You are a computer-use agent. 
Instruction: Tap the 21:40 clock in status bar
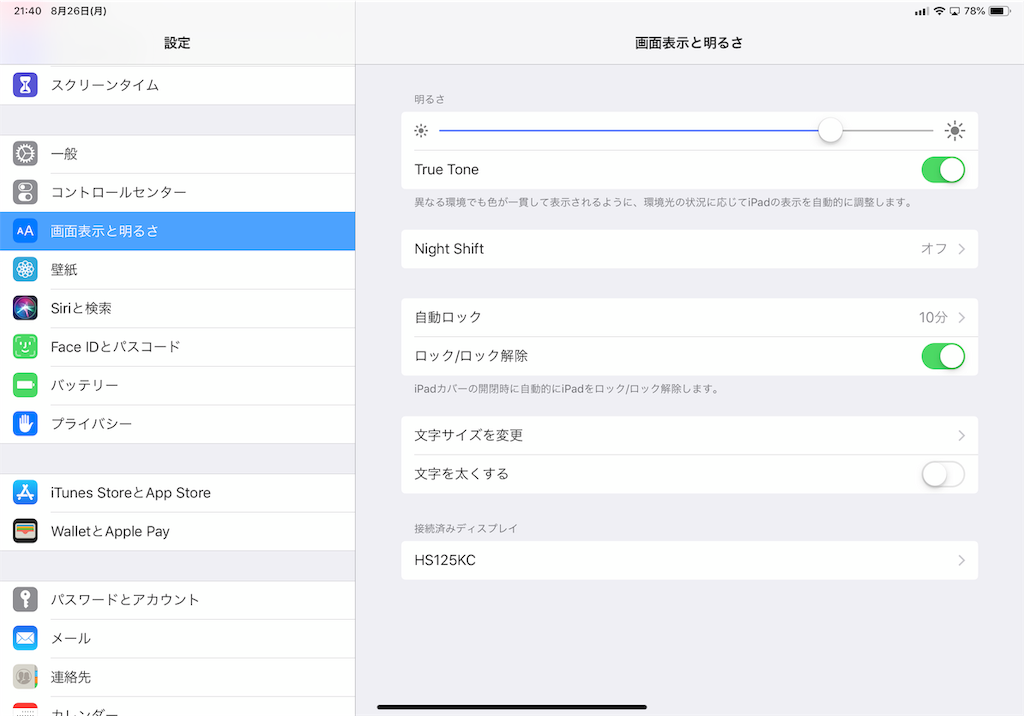[27, 11]
